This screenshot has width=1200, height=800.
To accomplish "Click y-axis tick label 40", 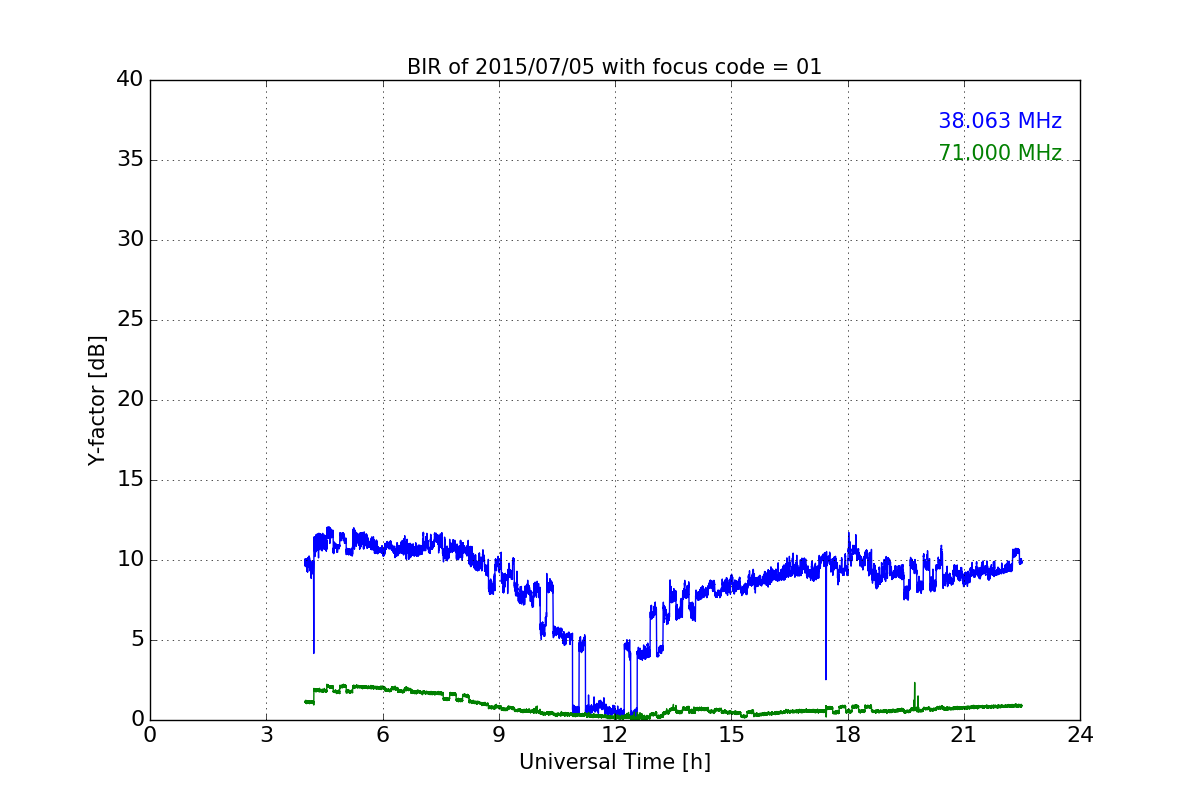I will (130, 80).
